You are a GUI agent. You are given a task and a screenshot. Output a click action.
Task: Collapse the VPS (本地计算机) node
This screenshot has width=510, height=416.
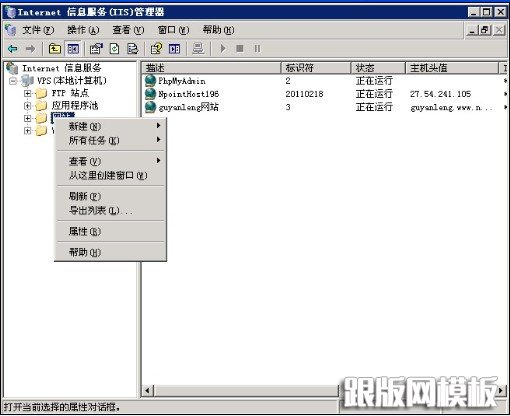click(x=13, y=81)
